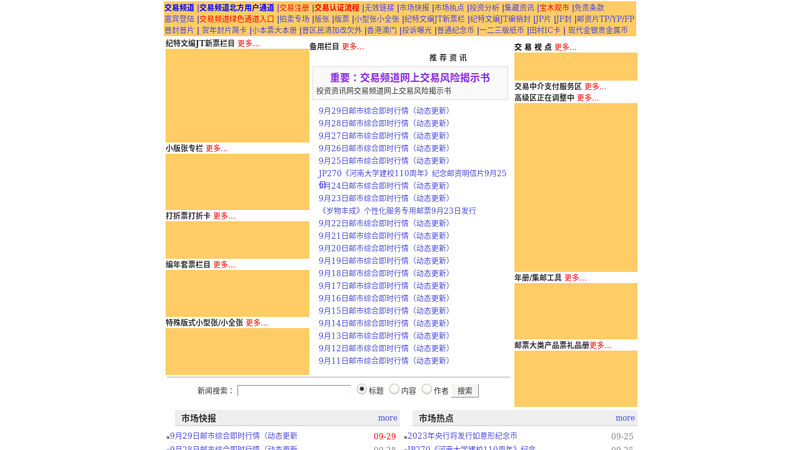Viewport: 800px width, 450px height.
Task: Select the 作者 radio button
Action: pos(427,389)
